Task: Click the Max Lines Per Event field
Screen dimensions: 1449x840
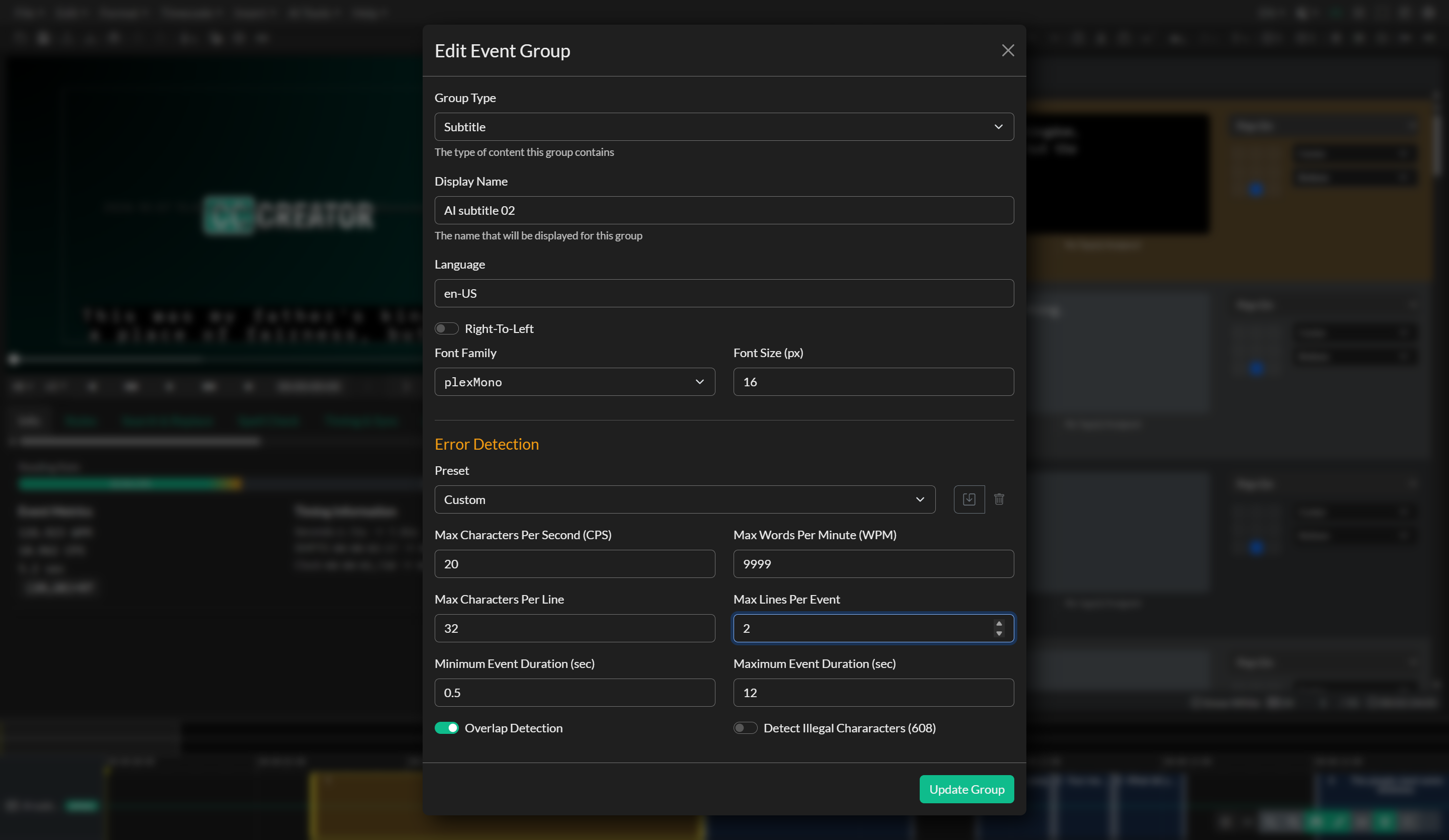Action: [x=873, y=628]
